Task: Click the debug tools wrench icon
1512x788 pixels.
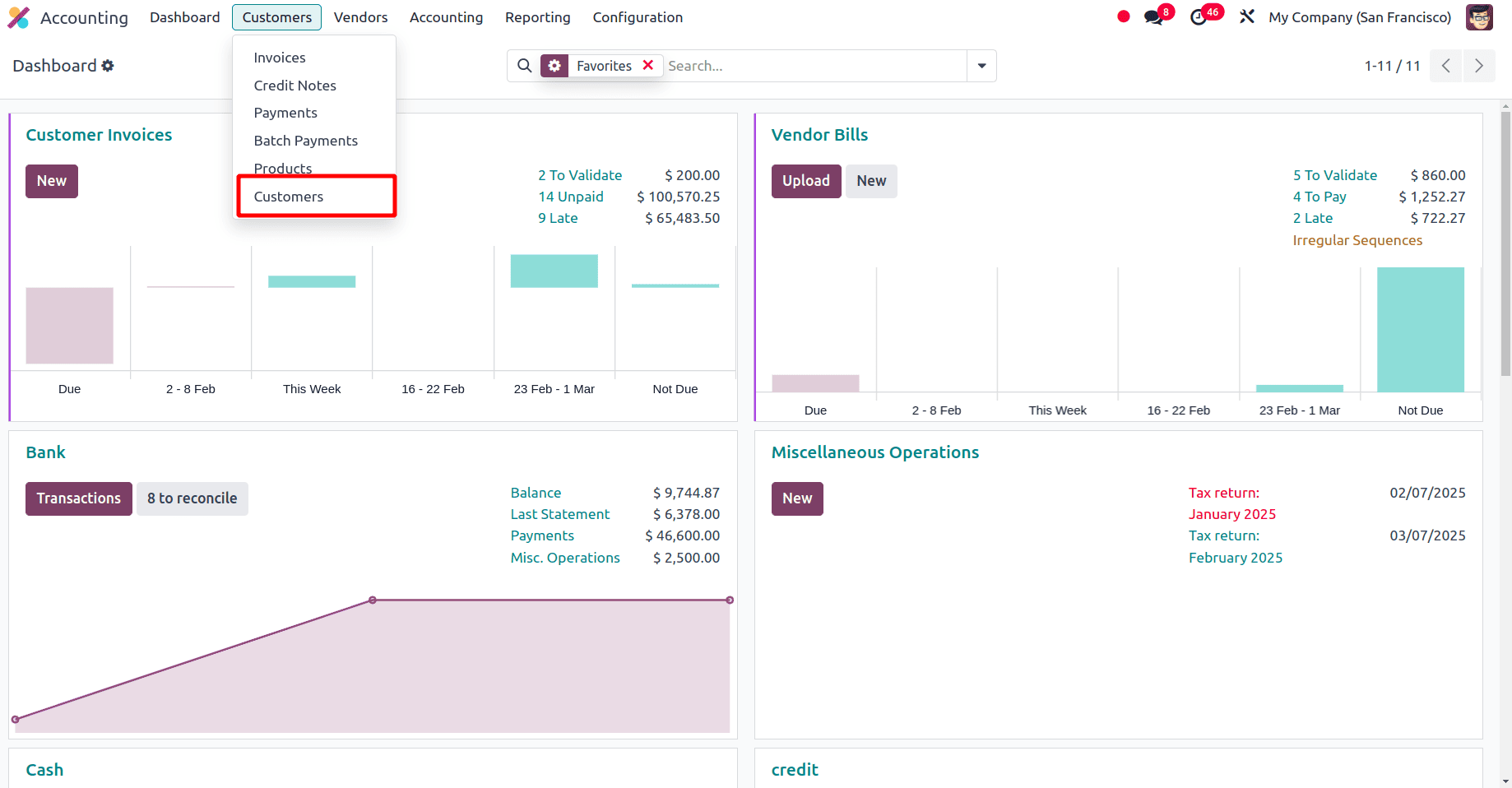Action: pyautogui.click(x=1247, y=17)
